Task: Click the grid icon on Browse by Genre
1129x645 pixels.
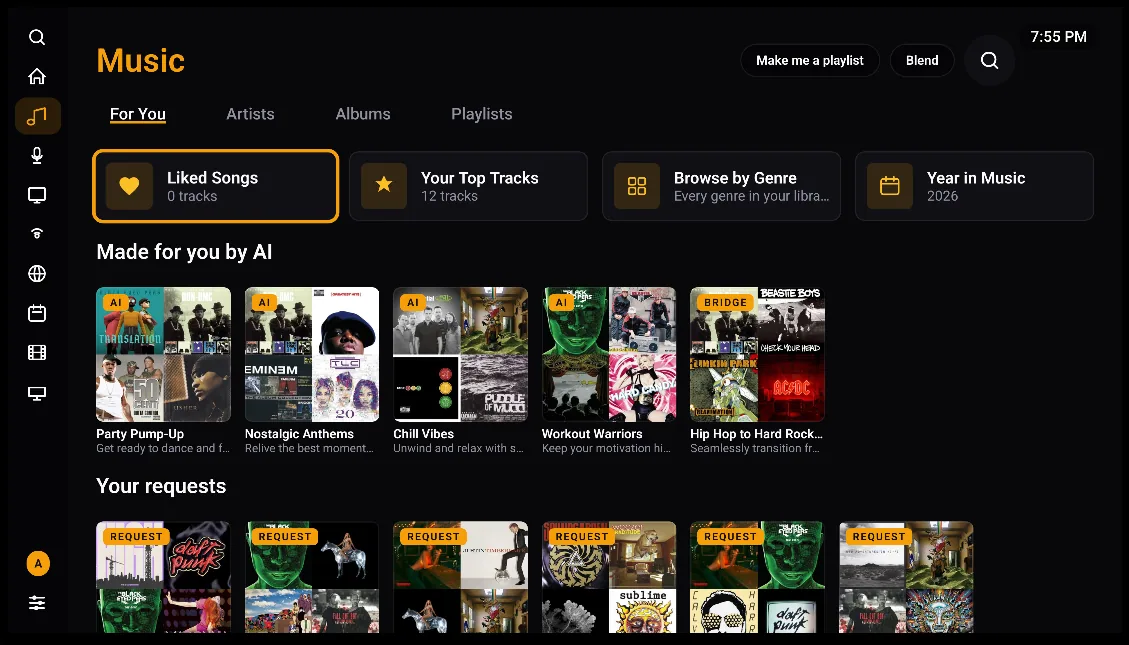Action: [637, 186]
